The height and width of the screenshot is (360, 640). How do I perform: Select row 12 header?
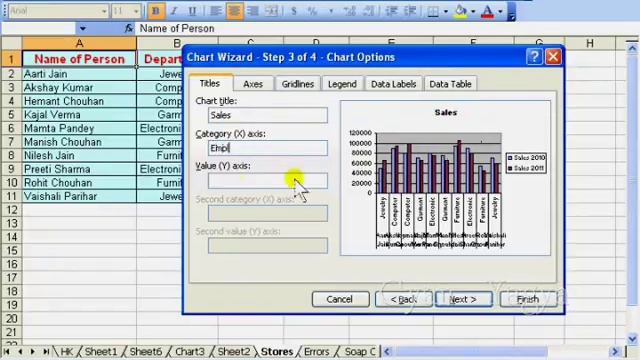click(x=11, y=210)
